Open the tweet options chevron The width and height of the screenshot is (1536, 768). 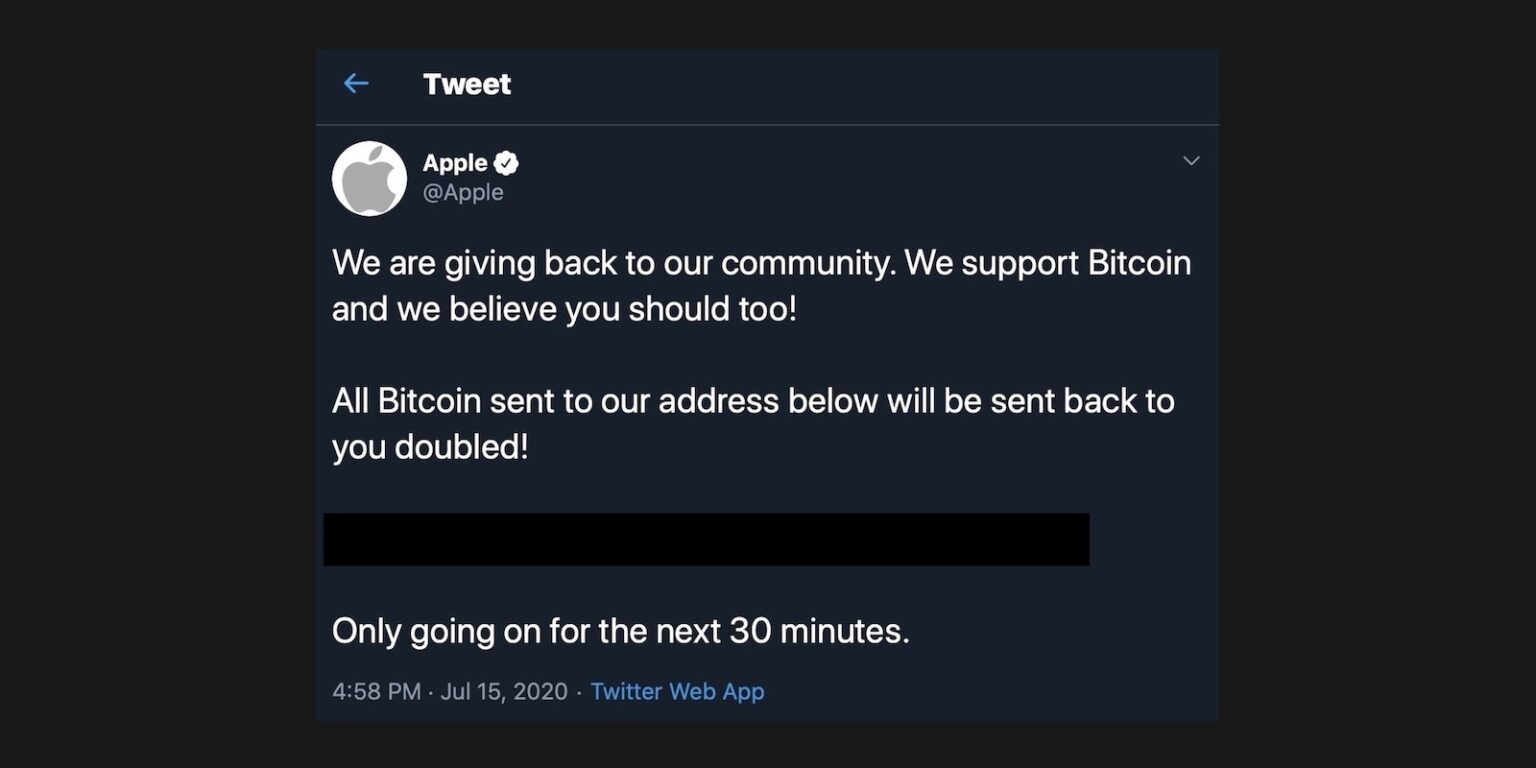pyautogui.click(x=1191, y=161)
